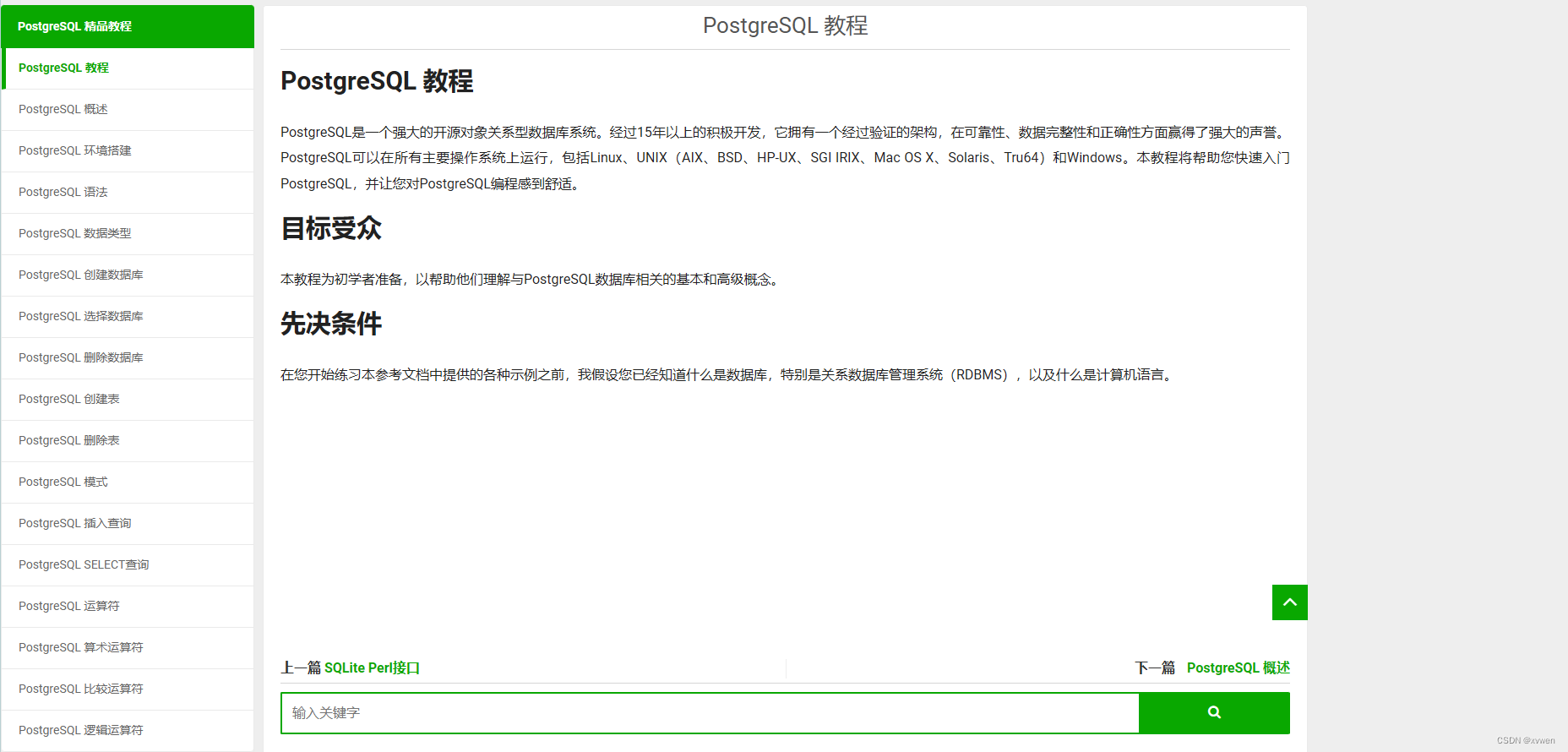Open PostgreSQL 插入查询 sidebar entry
This screenshot has height=752, width=1568.
tap(128, 524)
